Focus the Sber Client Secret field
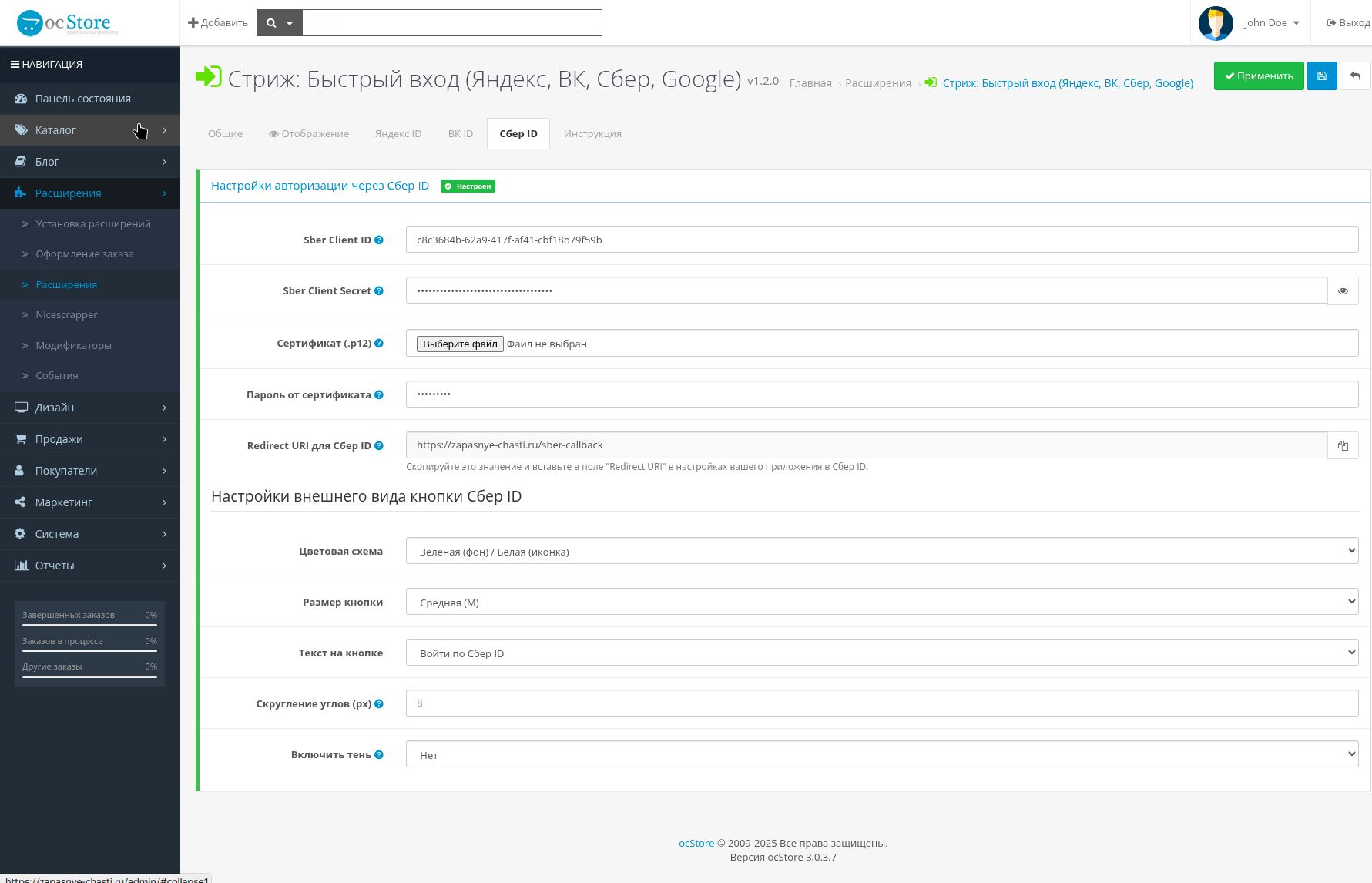The image size is (1372, 883). coord(867,290)
